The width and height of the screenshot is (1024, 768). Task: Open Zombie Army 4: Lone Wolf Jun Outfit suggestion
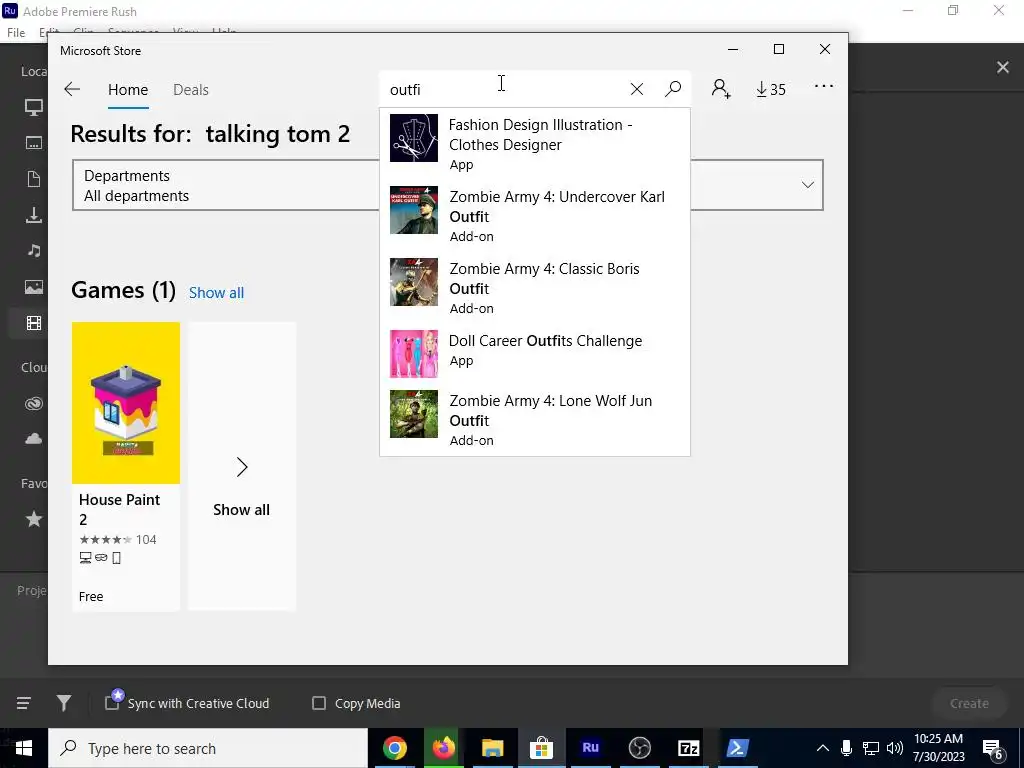tap(534, 420)
